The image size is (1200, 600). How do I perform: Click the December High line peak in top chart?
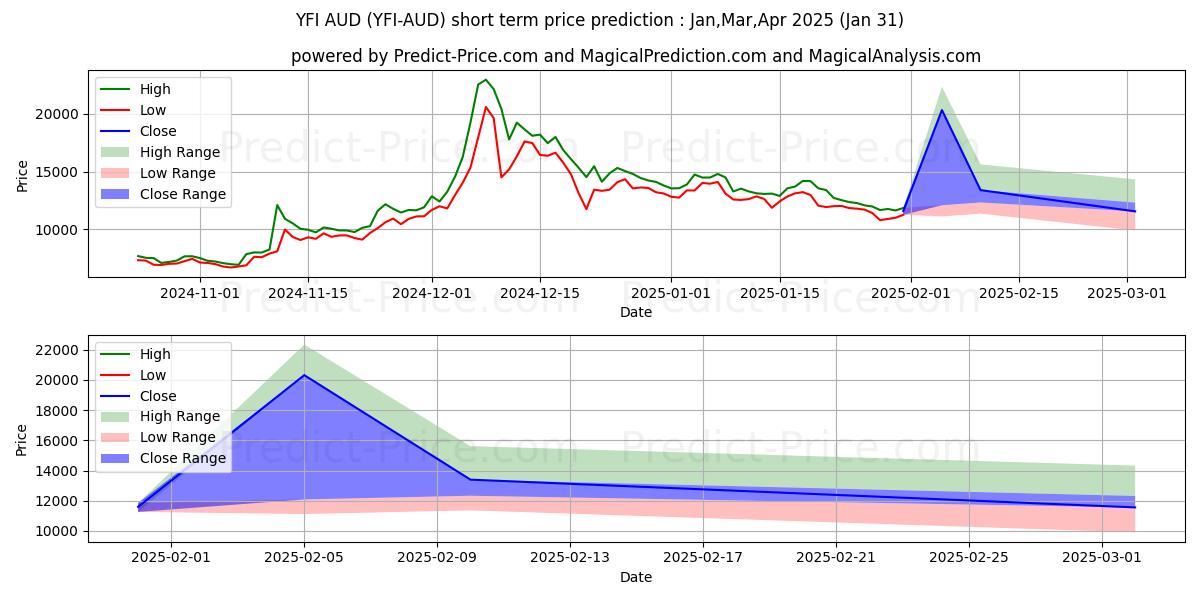coord(486,80)
